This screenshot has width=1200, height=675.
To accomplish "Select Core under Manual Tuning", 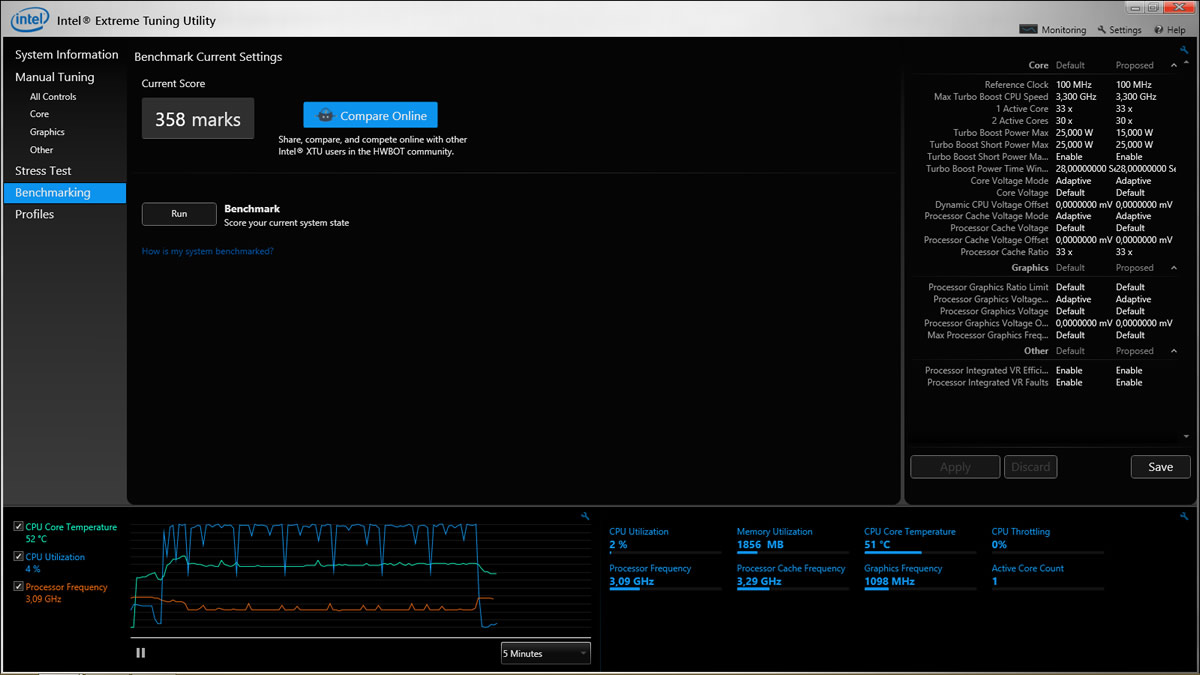I will pyautogui.click(x=39, y=114).
